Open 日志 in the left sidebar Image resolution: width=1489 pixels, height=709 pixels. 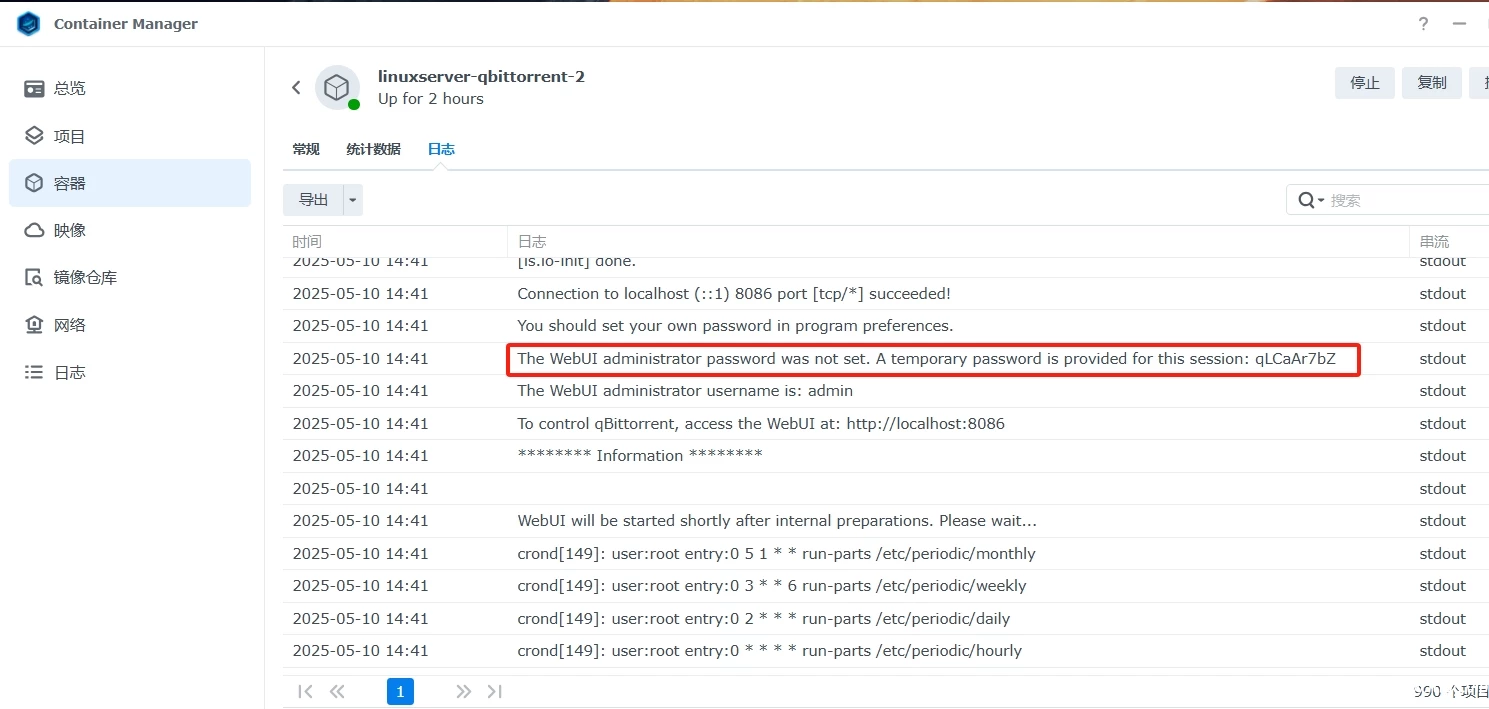pyautogui.click(x=130, y=372)
